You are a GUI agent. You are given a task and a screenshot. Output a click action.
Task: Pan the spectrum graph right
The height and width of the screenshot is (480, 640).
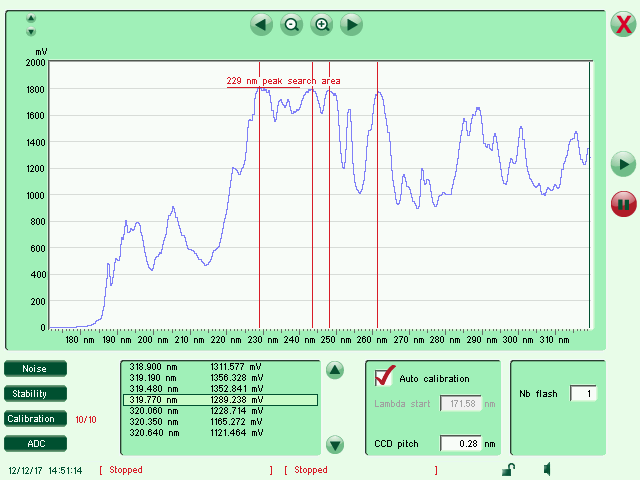tap(351, 25)
